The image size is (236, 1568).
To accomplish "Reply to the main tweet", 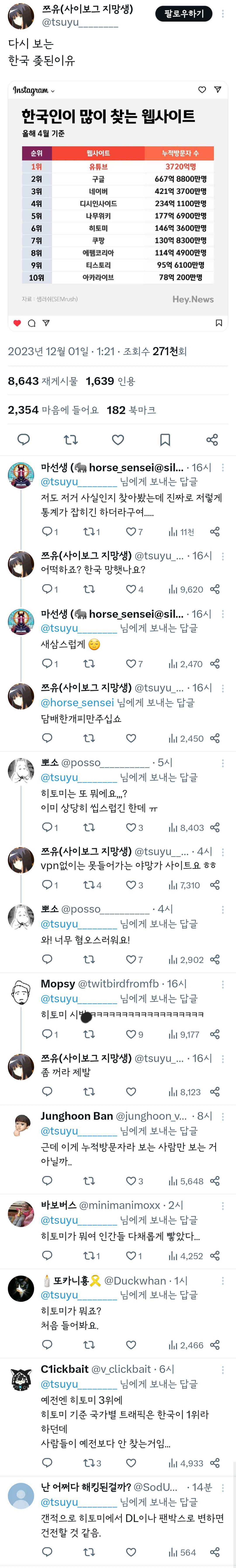I will (24, 439).
